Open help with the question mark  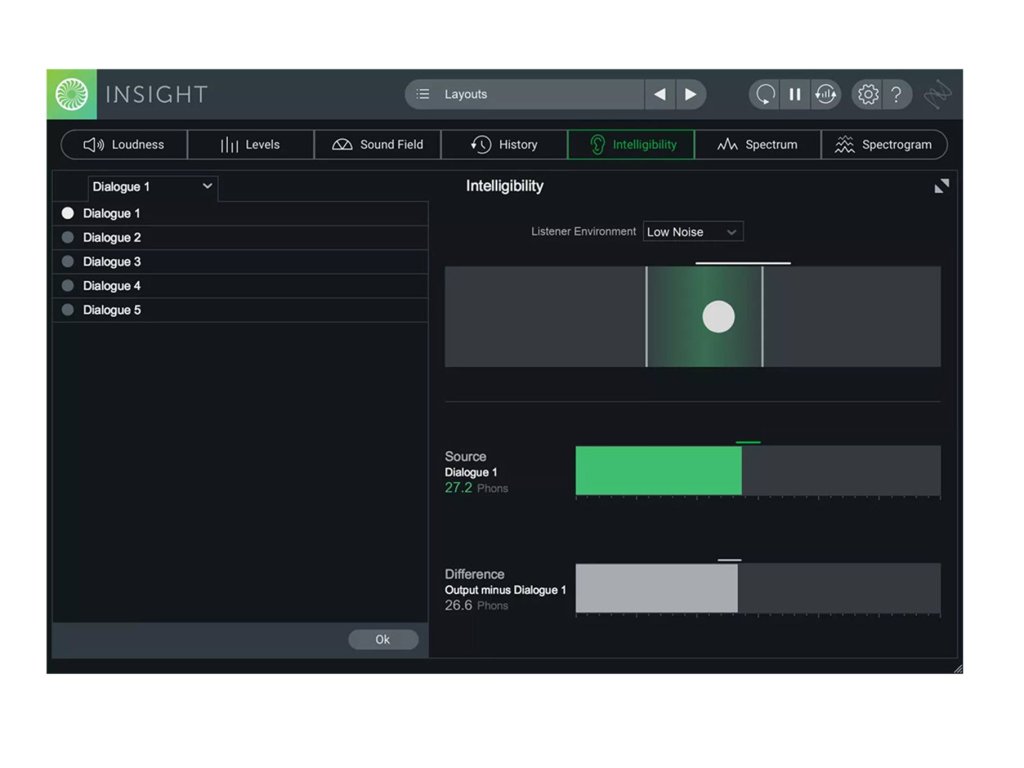897,94
